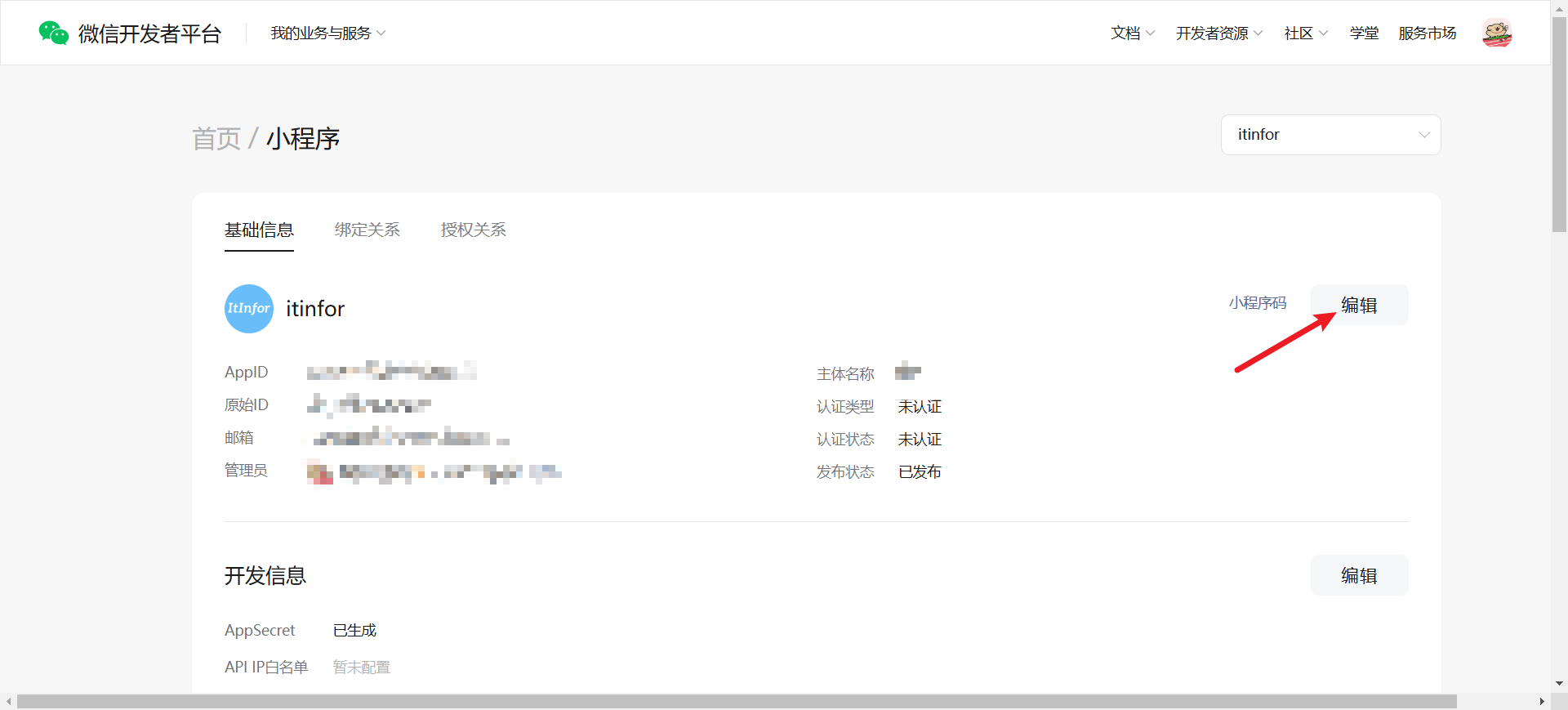Select 已生成 AppSecret value
The width and height of the screenshot is (1568, 710).
click(354, 631)
